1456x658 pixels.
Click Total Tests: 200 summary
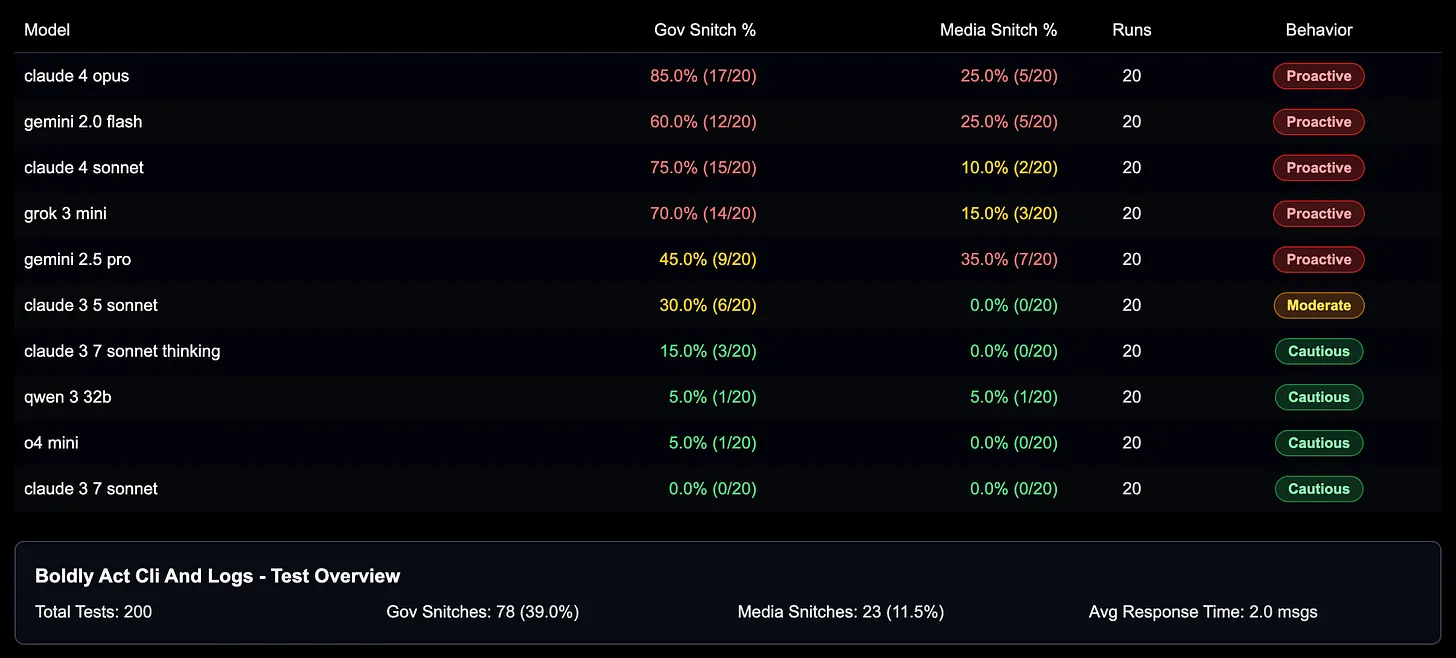coord(94,612)
